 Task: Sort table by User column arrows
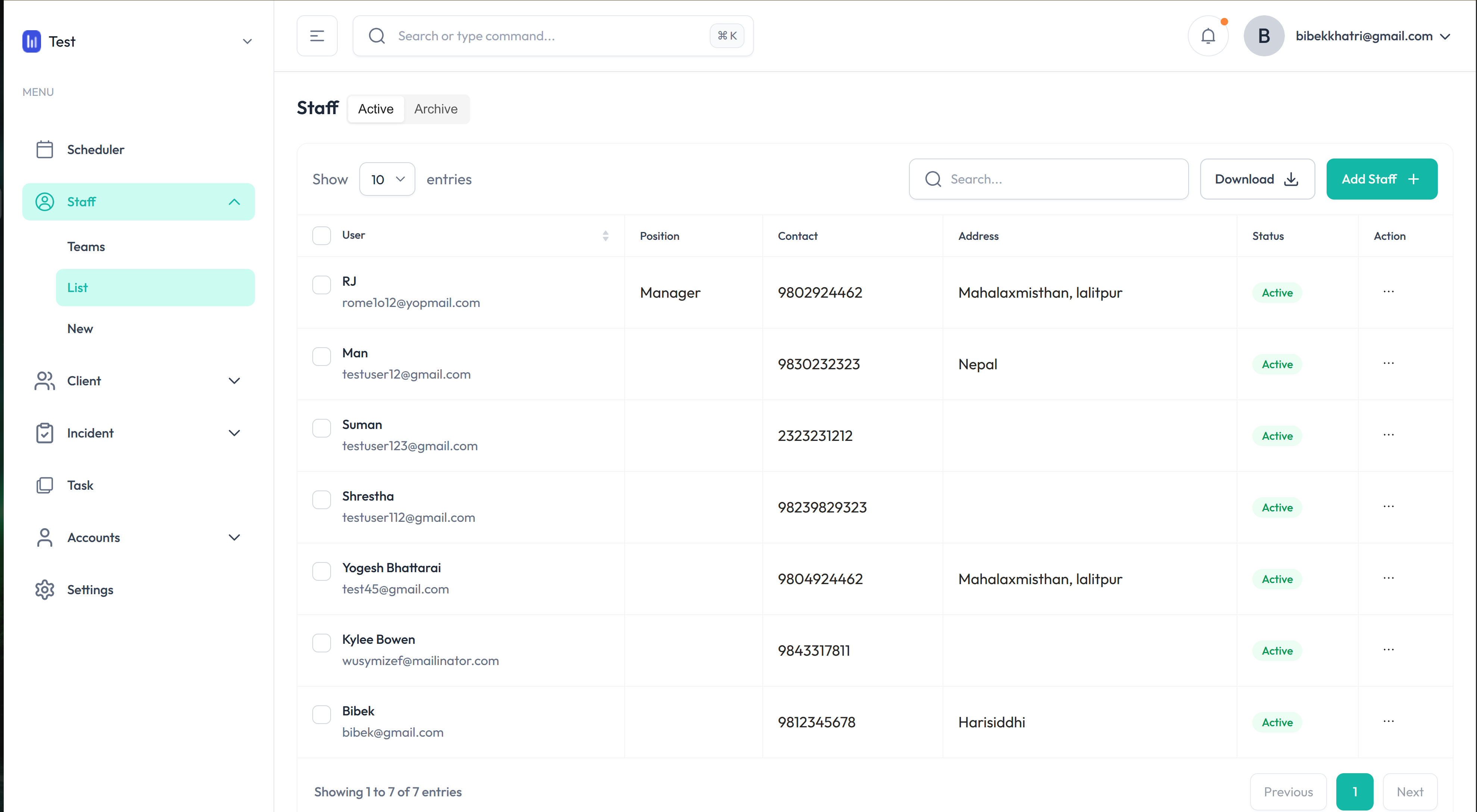coord(606,235)
